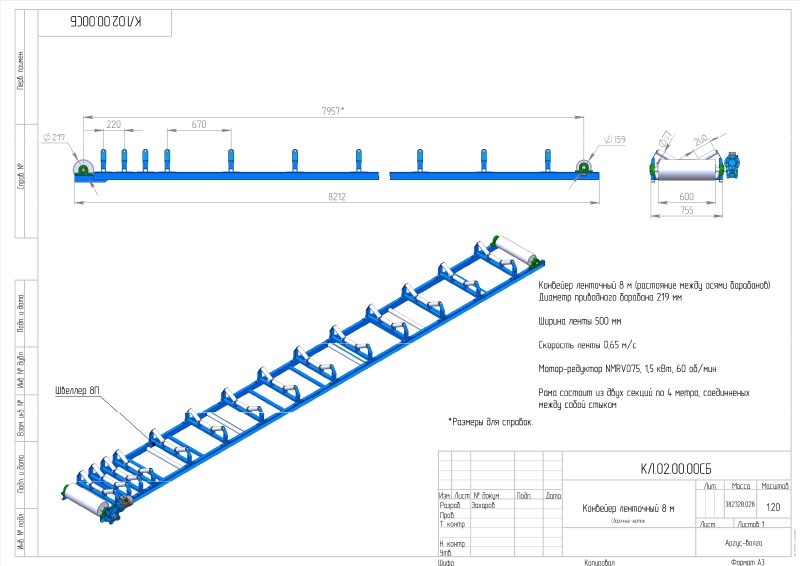800x566 pixels.
Task: Click the 'Инв. № подл.' side margin label
Action: coord(20,531)
